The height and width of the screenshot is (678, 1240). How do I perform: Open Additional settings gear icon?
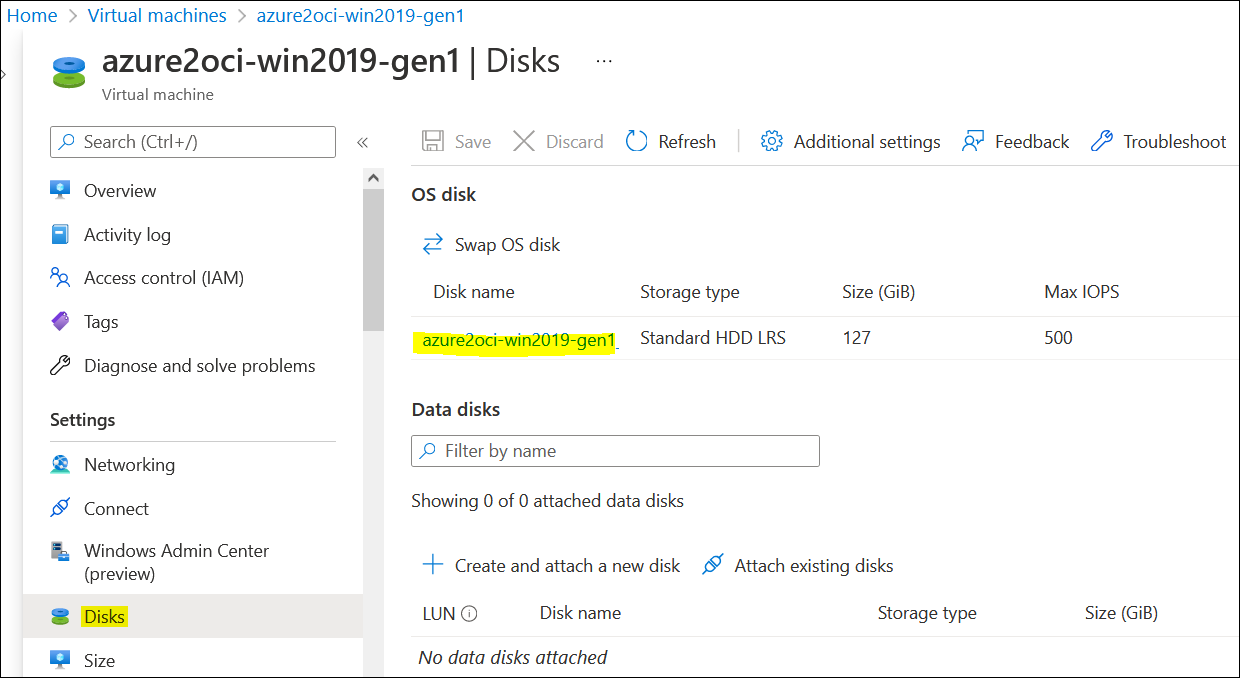pyautogui.click(x=771, y=142)
